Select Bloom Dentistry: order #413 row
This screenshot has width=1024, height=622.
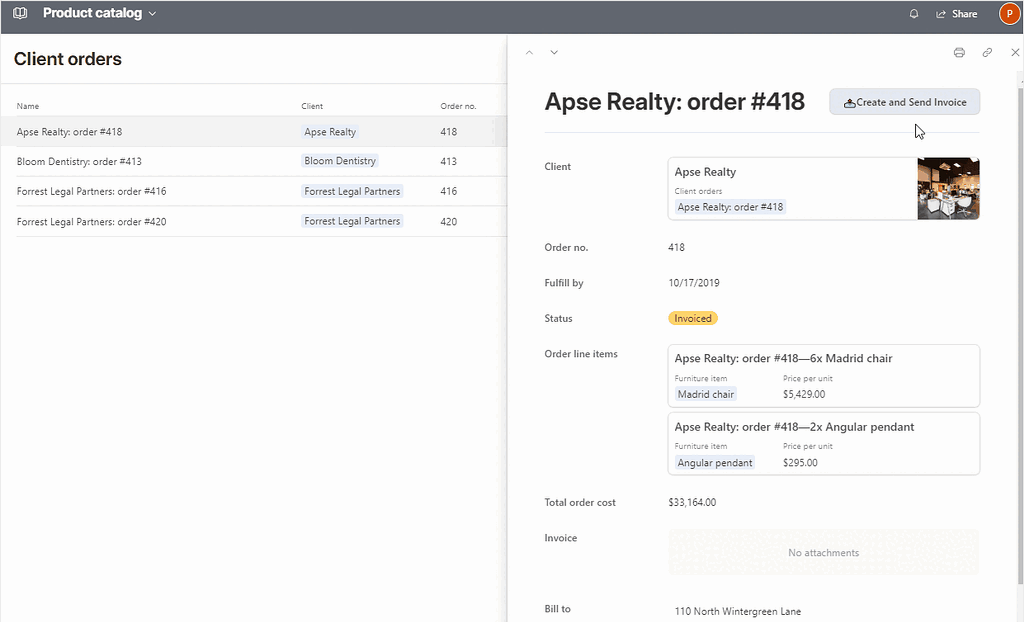tap(79, 161)
